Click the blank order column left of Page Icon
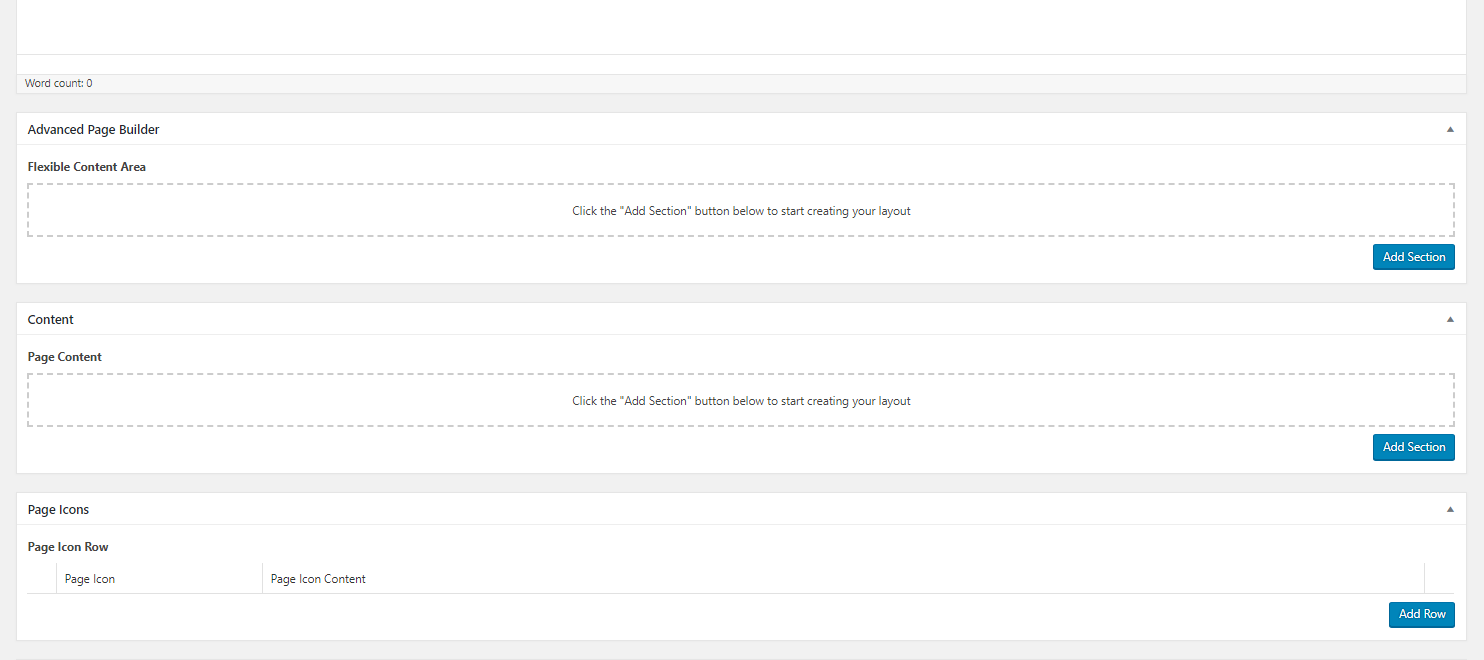The width and height of the screenshot is (1484, 660). tap(42, 579)
